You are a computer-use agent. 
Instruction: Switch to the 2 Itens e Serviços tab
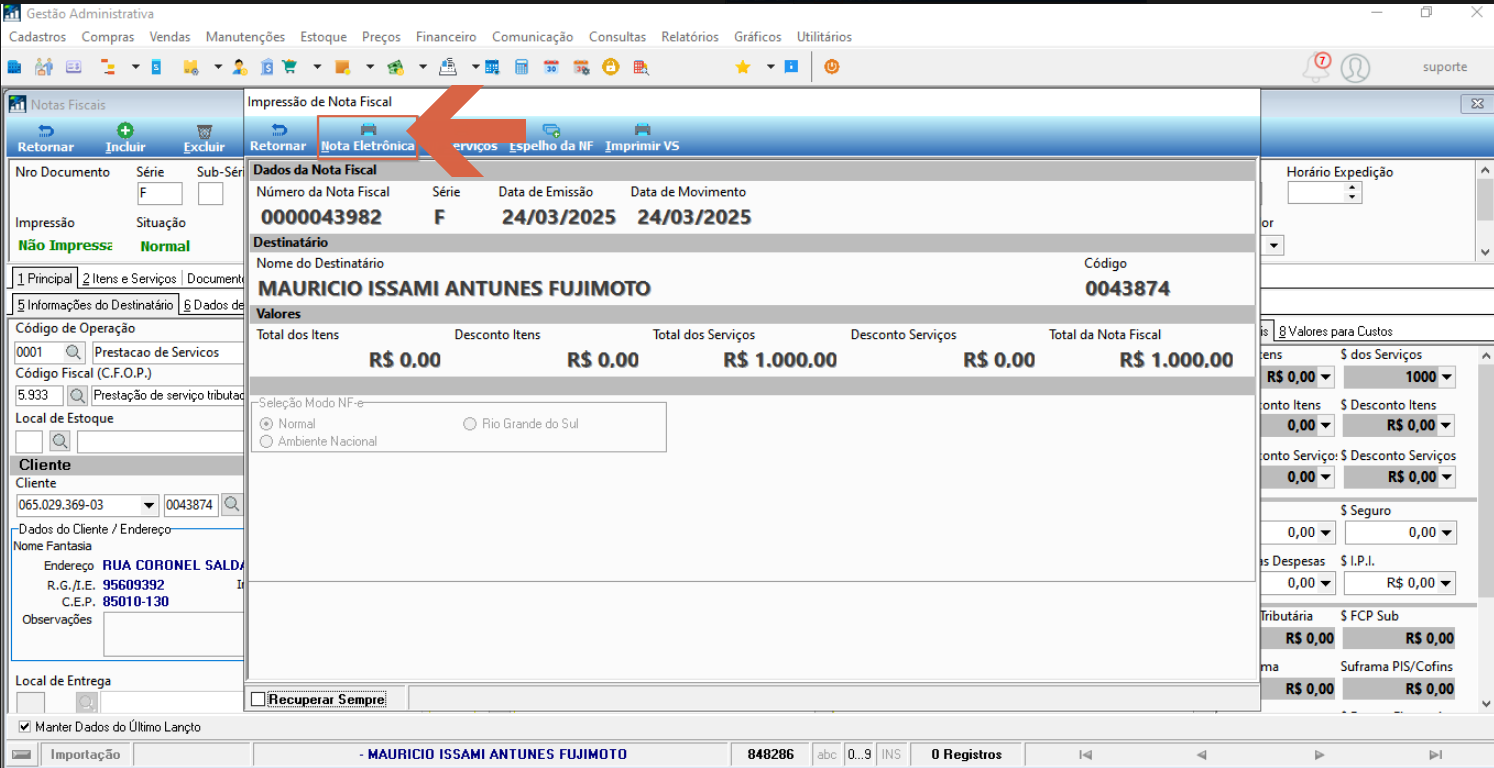[129, 279]
